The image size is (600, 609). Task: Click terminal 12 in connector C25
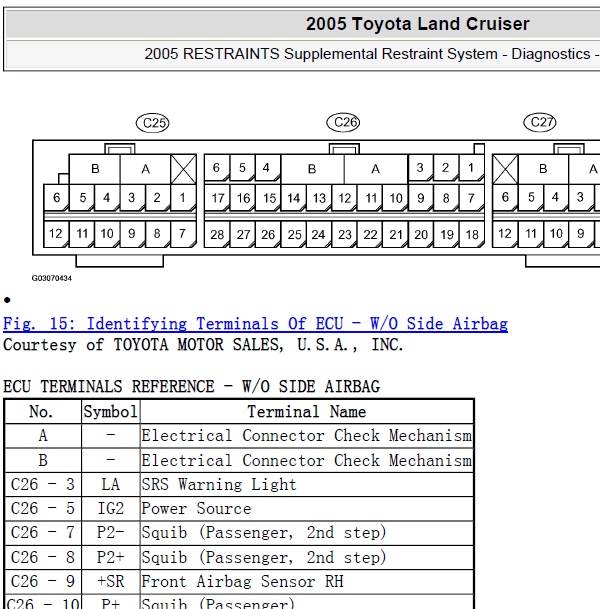56,234
